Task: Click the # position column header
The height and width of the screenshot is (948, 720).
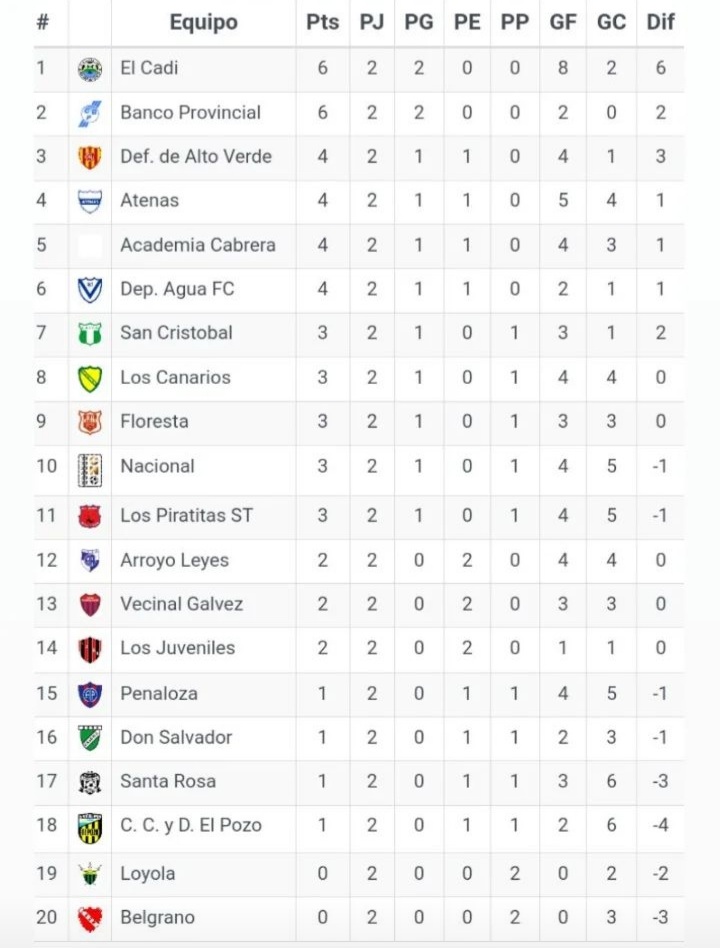Action: tap(42, 22)
